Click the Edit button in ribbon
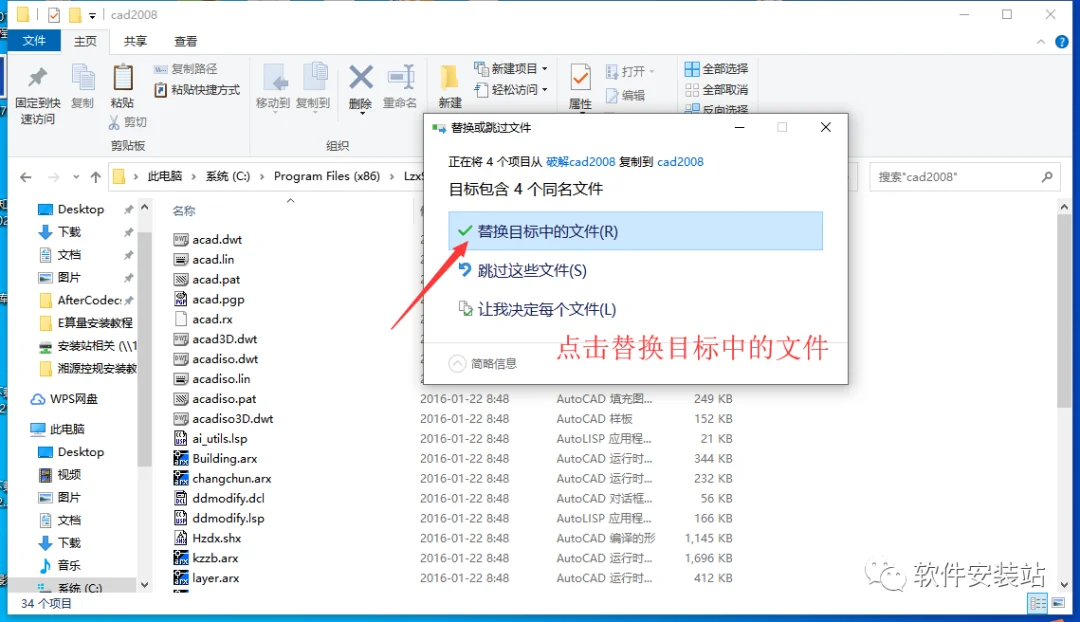 (x=625, y=96)
